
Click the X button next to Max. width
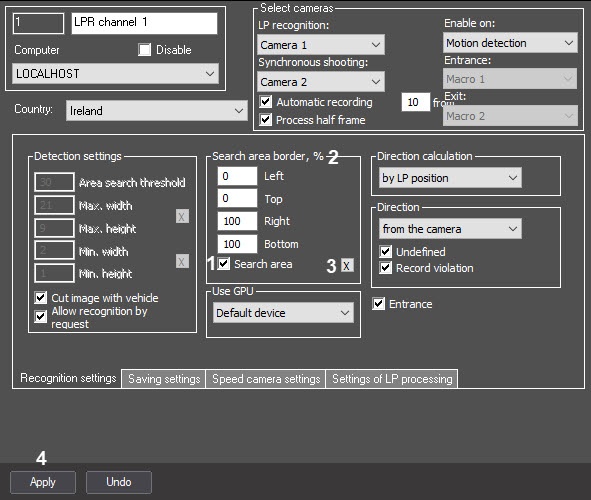click(182, 217)
